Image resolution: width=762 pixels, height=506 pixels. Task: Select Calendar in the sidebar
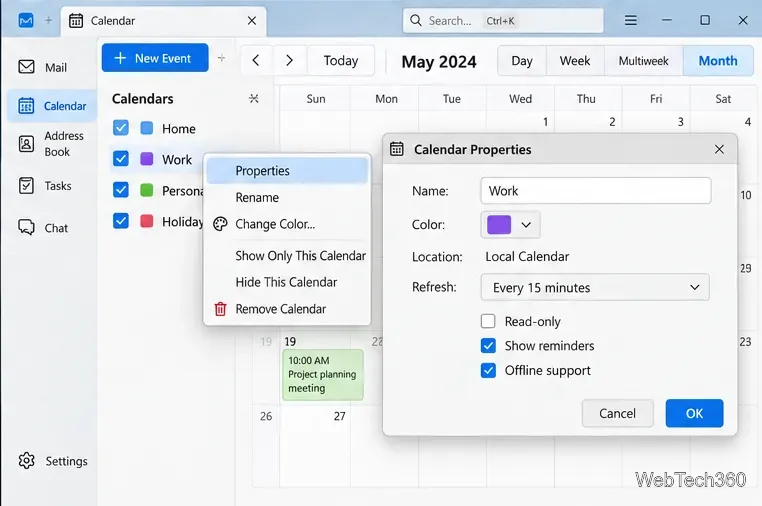tap(52, 105)
